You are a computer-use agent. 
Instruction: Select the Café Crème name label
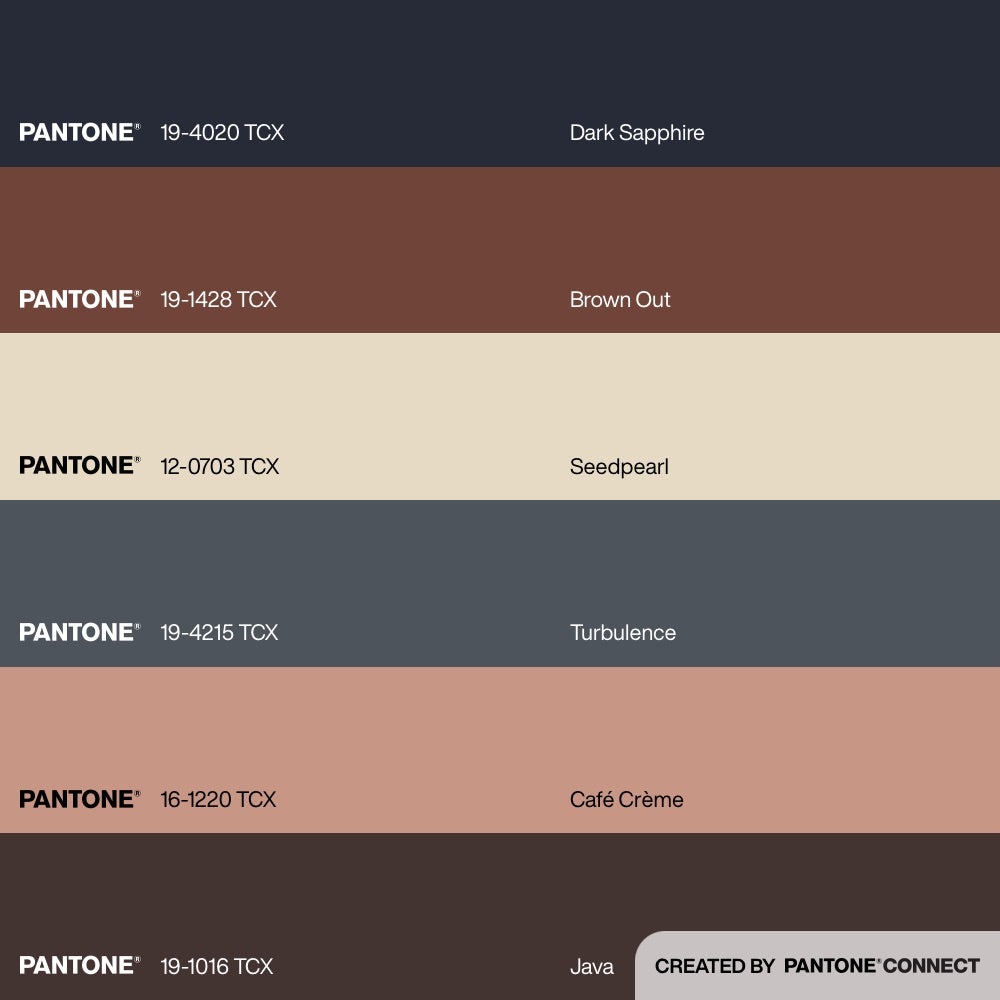point(627,799)
